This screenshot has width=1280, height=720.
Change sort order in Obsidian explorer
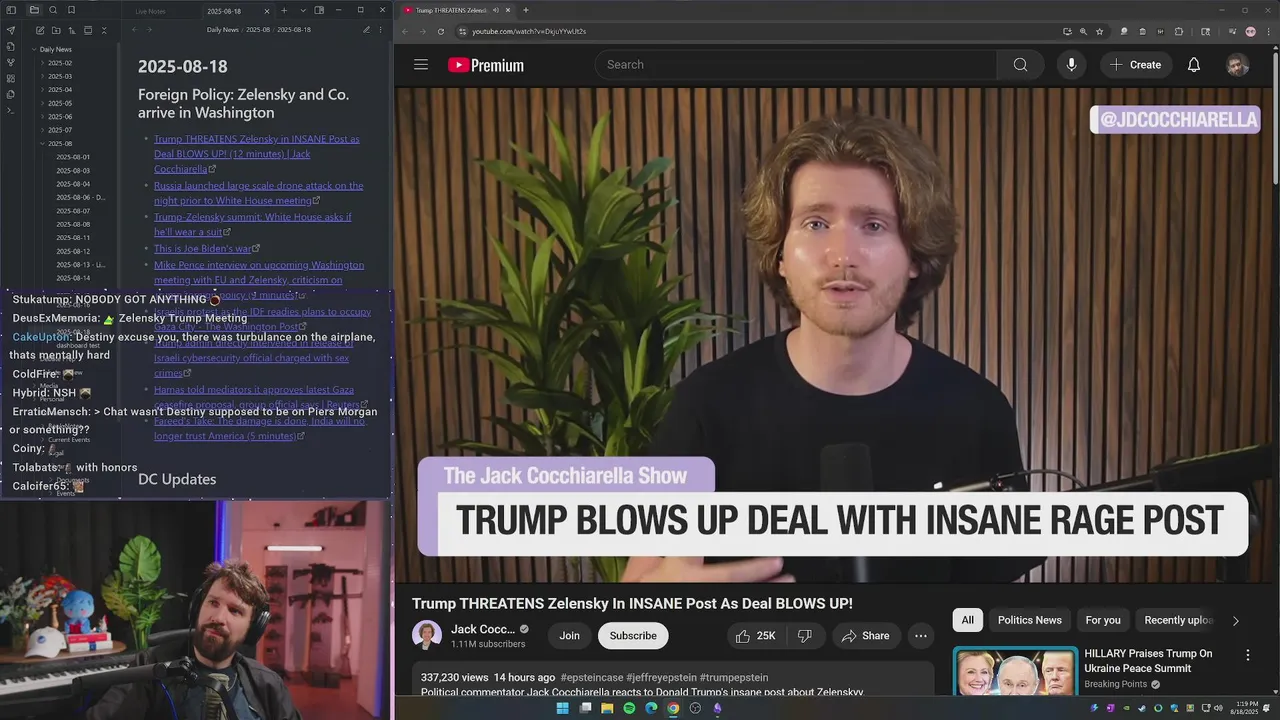pos(72,30)
